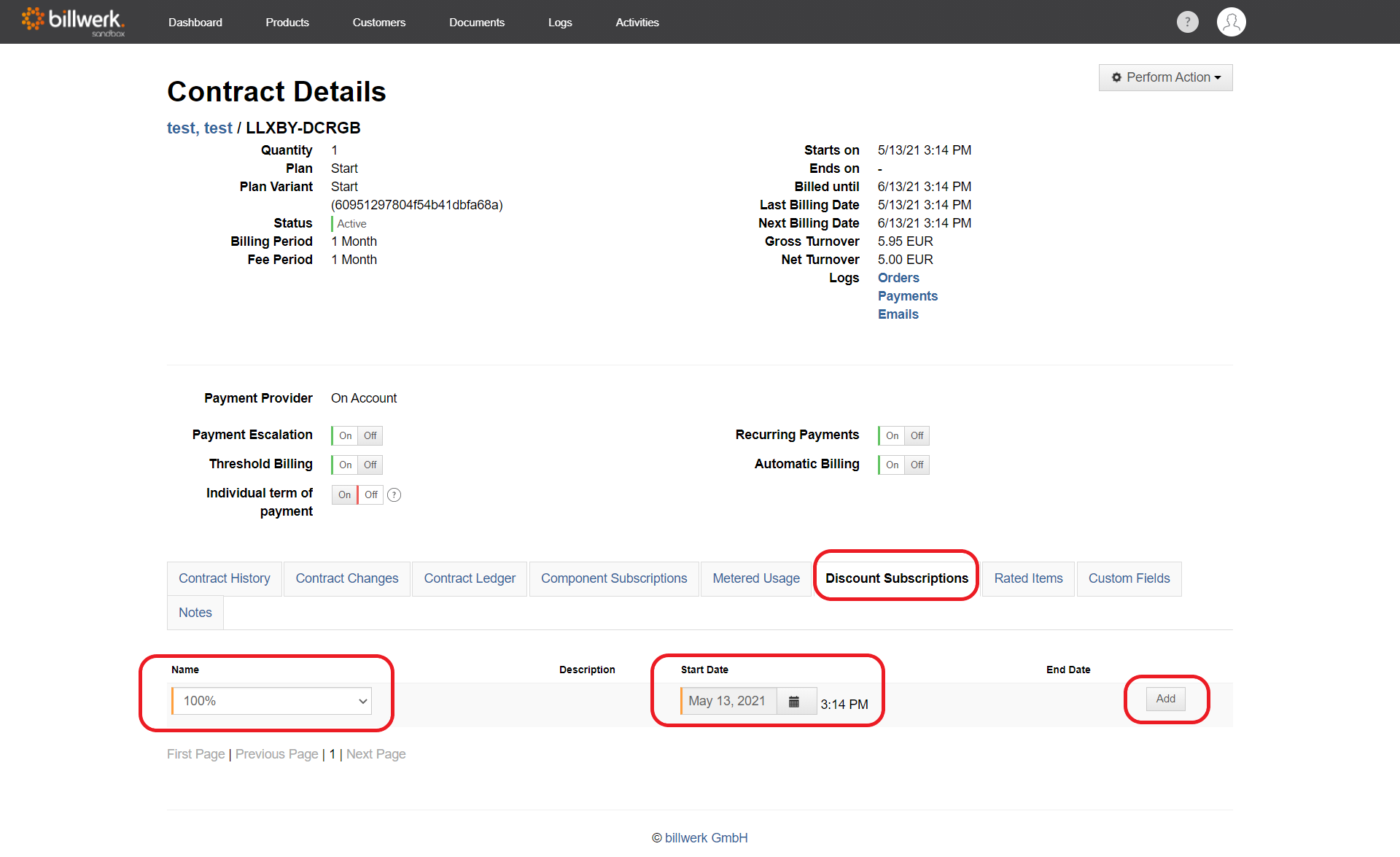Open the Products menu
Viewport: 1400px width, 857px height.
pyautogui.click(x=287, y=23)
